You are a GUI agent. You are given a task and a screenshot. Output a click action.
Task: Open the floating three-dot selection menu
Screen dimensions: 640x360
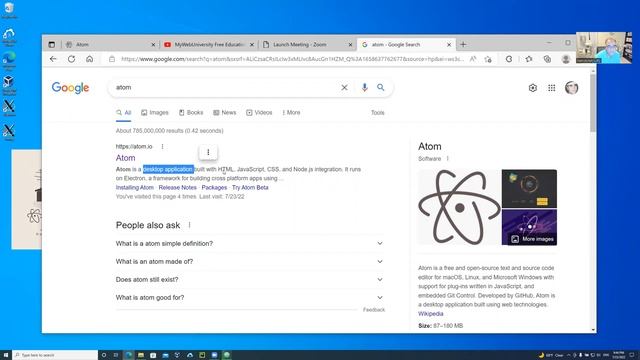(x=208, y=152)
